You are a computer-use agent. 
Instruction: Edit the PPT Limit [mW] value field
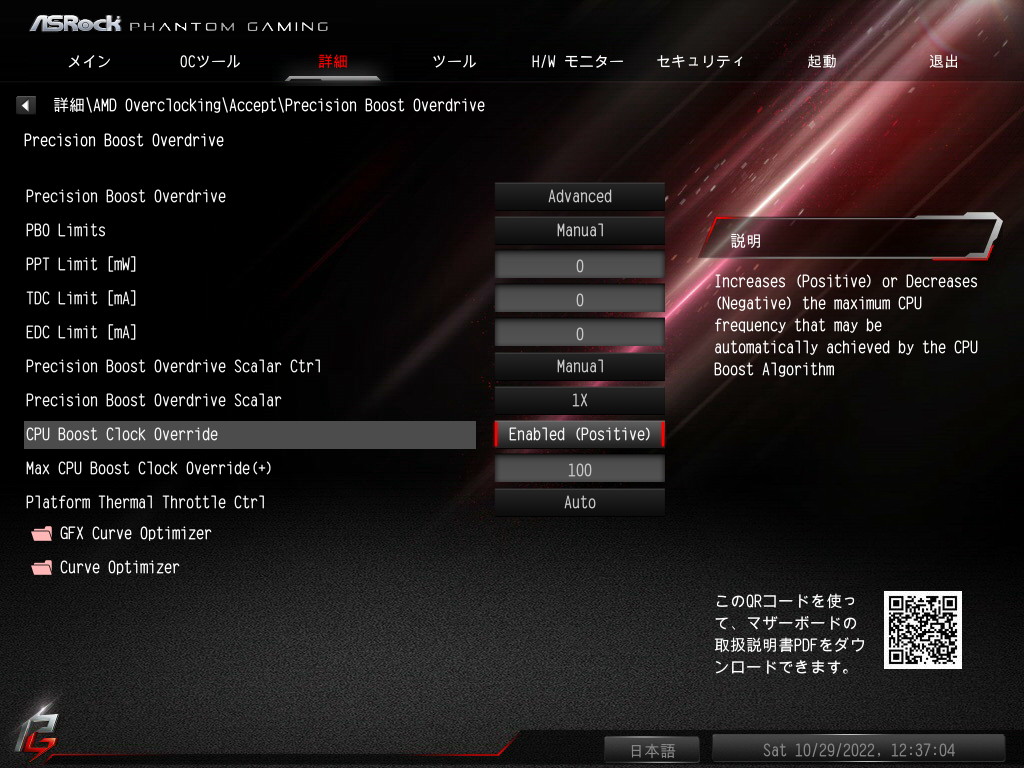[579, 266]
